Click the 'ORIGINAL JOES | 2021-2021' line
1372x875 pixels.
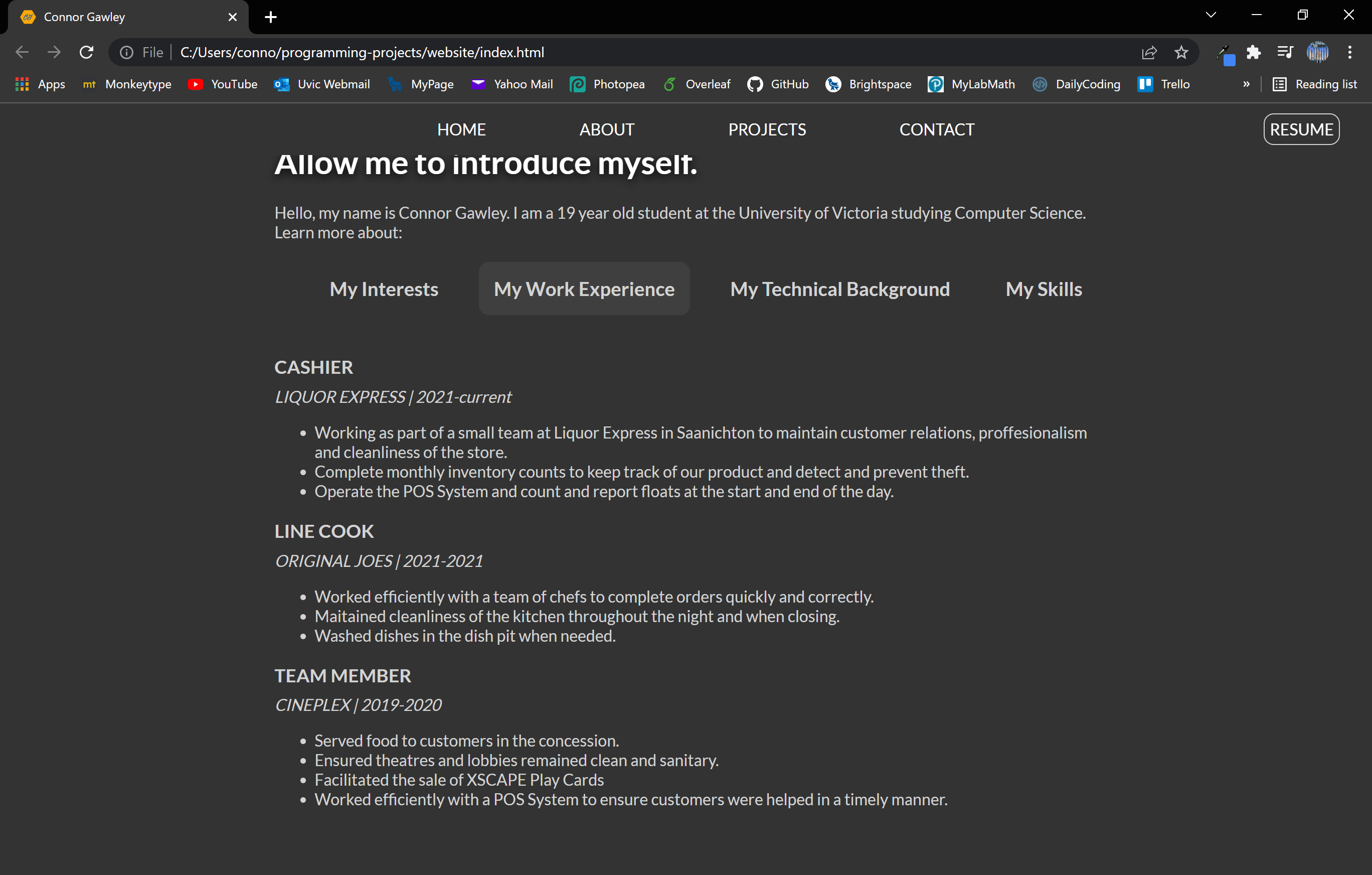379,561
